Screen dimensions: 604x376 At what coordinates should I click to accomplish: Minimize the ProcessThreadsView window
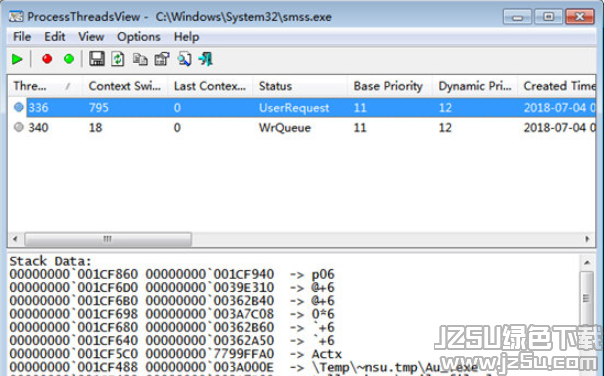[517, 17]
